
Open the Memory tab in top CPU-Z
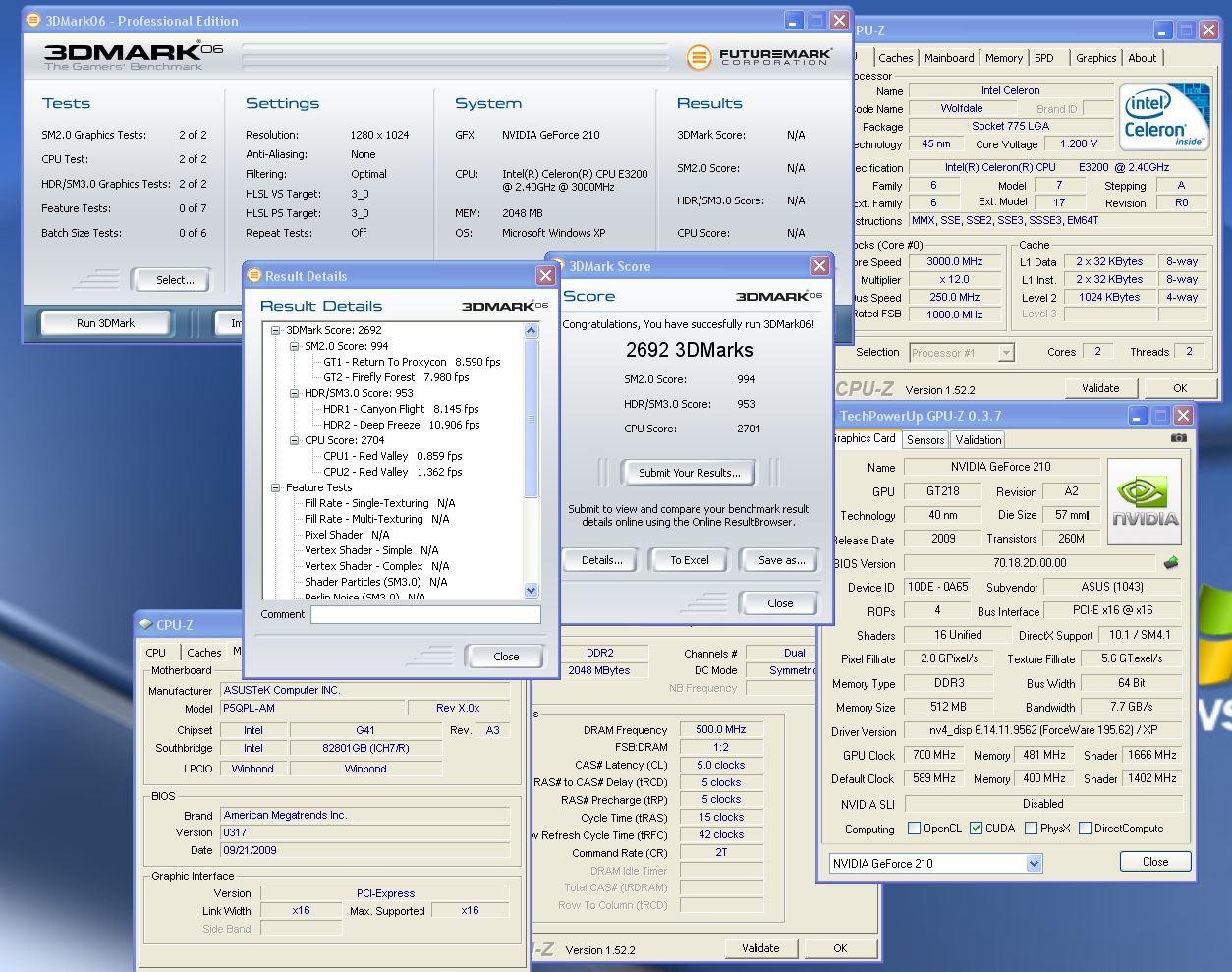[1004, 58]
